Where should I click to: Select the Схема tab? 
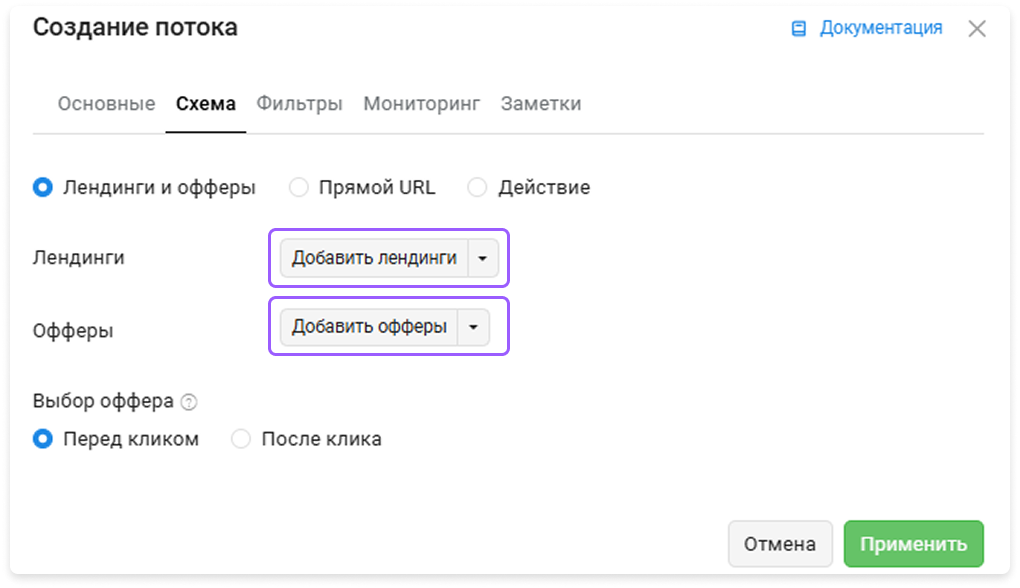click(206, 104)
